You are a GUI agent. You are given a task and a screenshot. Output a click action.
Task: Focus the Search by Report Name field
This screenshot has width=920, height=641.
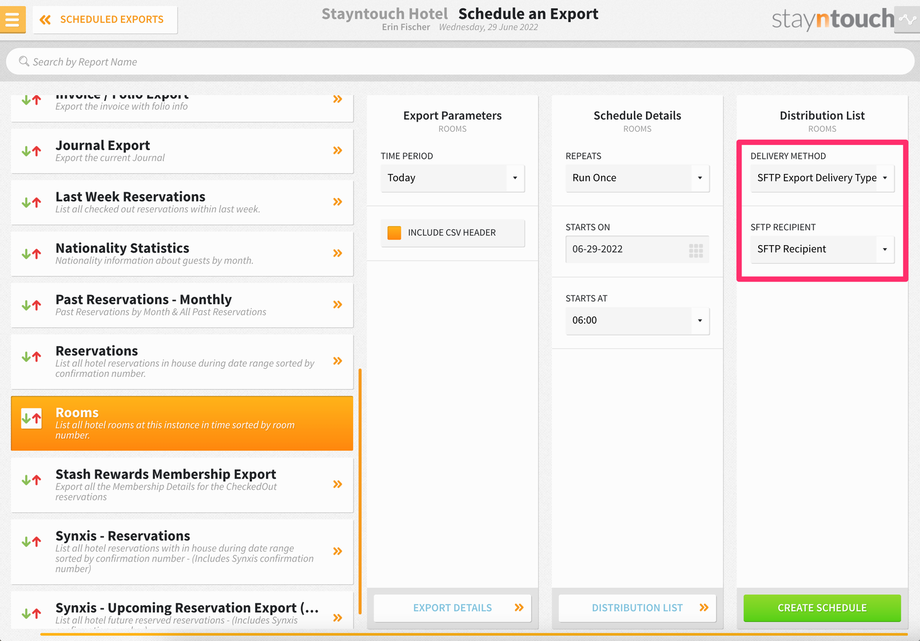coord(460,62)
